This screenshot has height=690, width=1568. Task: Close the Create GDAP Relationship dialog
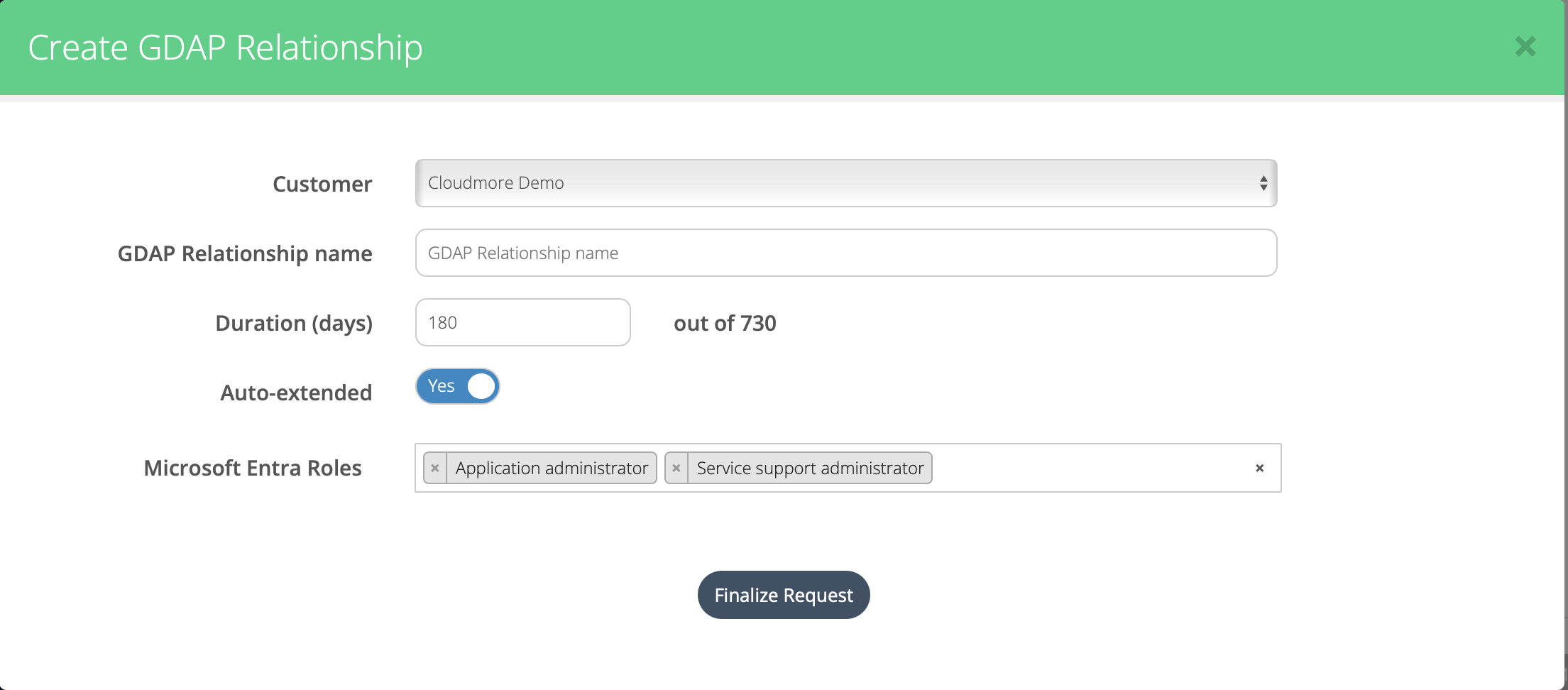[1525, 47]
